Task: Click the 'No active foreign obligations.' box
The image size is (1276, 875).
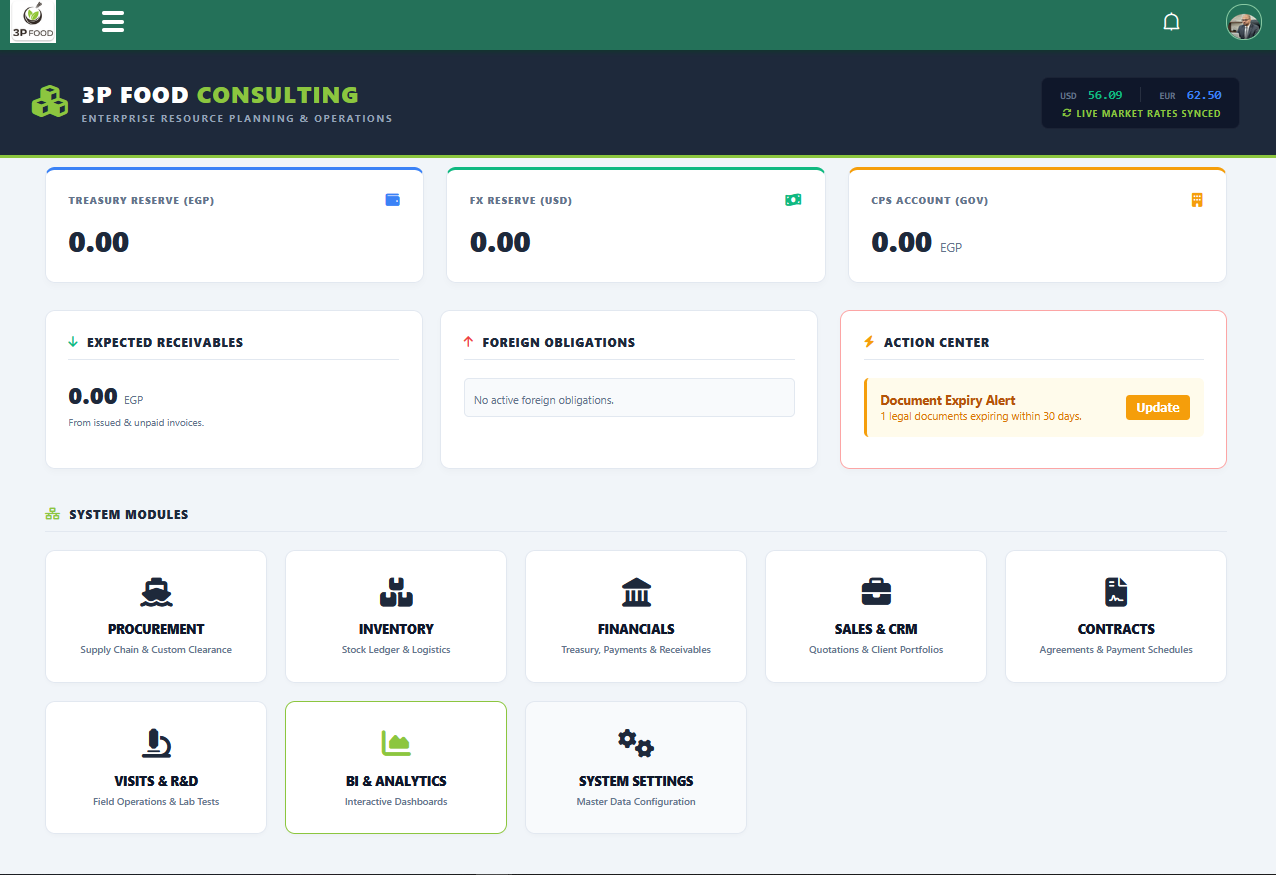Action: 629,397
